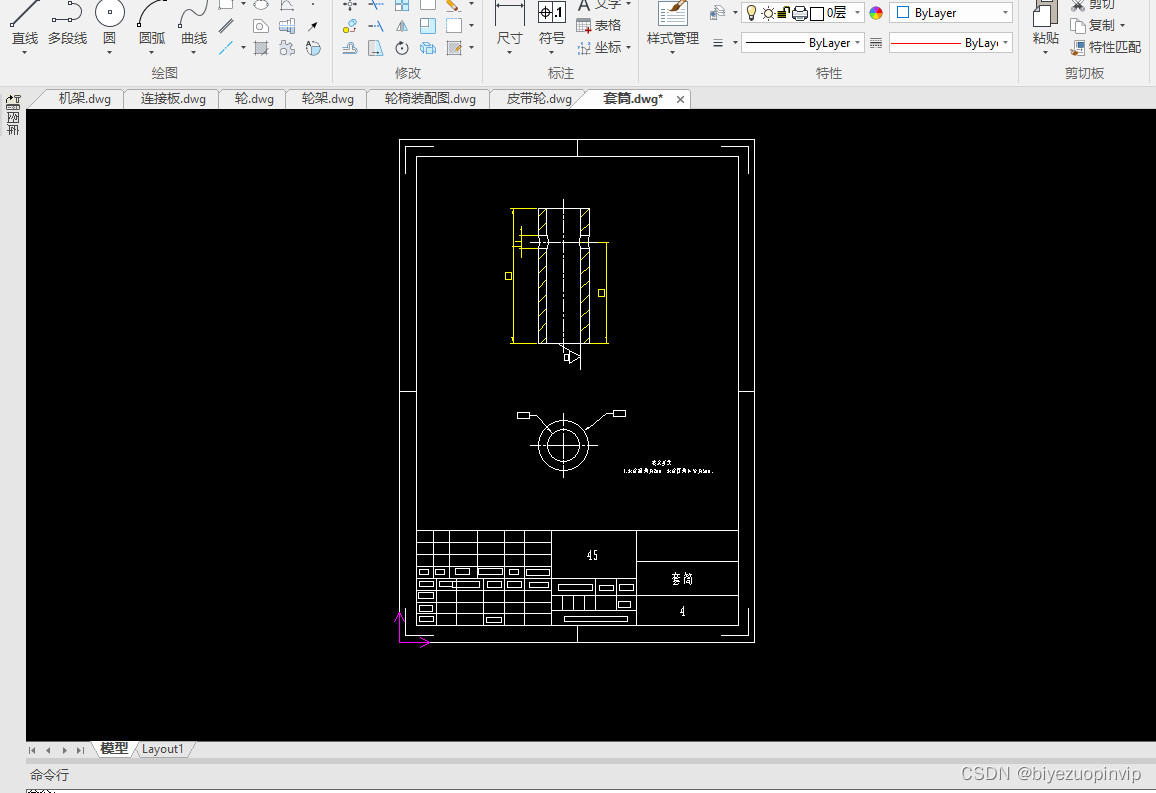Image resolution: width=1156 pixels, height=793 pixels.
Task: Expand the arrow next to construction line tool
Action: pyautogui.click(x=243, y=48)
